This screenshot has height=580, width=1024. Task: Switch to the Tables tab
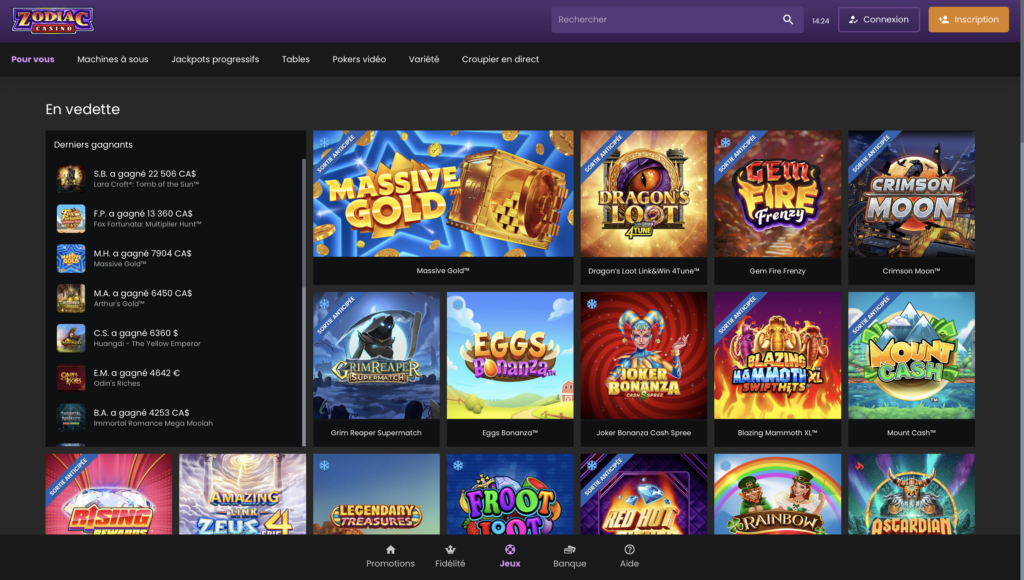tap(296, 59)
